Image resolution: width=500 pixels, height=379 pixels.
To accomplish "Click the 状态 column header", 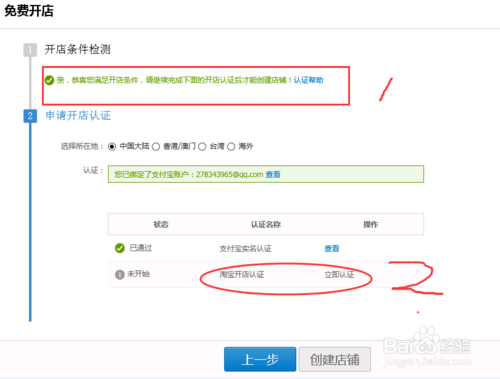I will (x=161, y=224).
